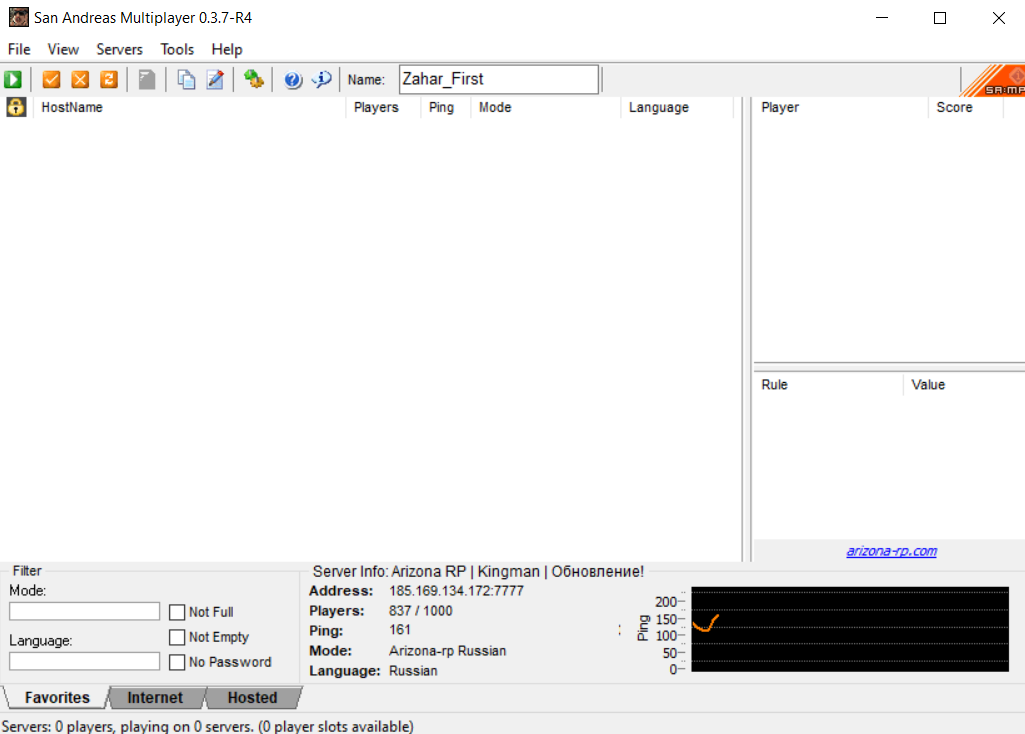Switch to the Internet tab

click(x=155, y=697)
